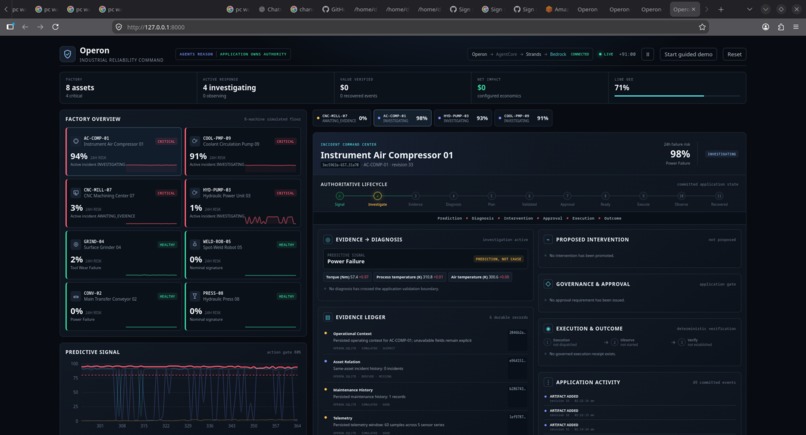
Task: Click the Signal lifecycle step marker
Action: tap(339, 196)
